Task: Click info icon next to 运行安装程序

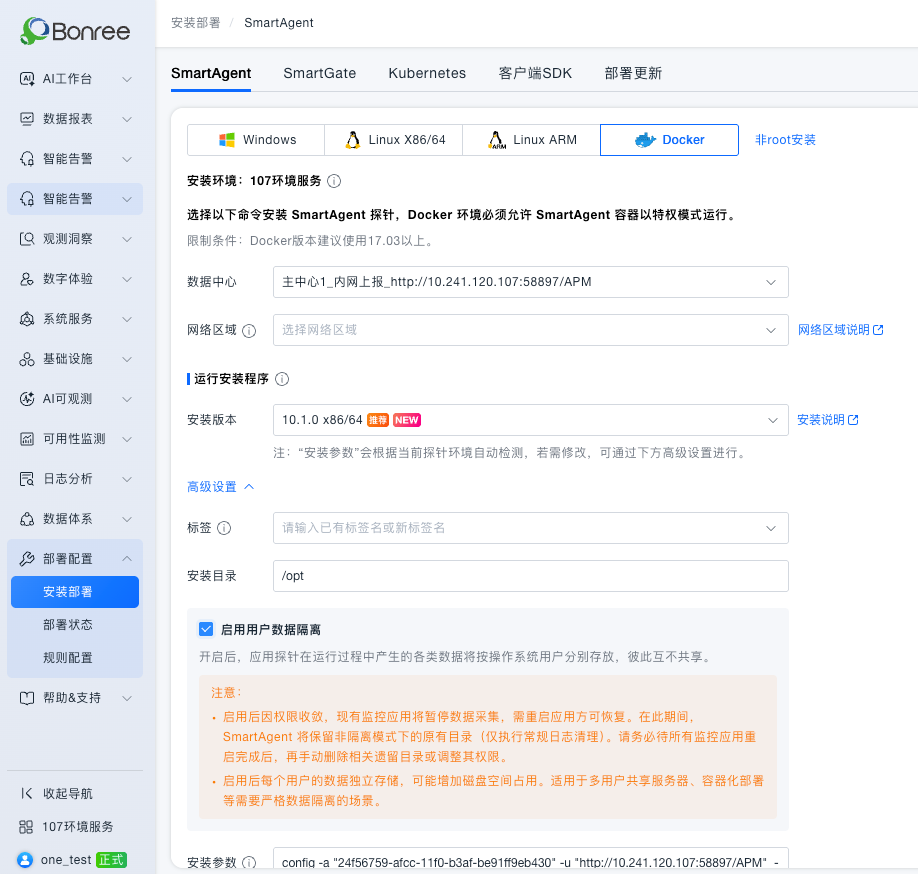Action: pos(282,379)
